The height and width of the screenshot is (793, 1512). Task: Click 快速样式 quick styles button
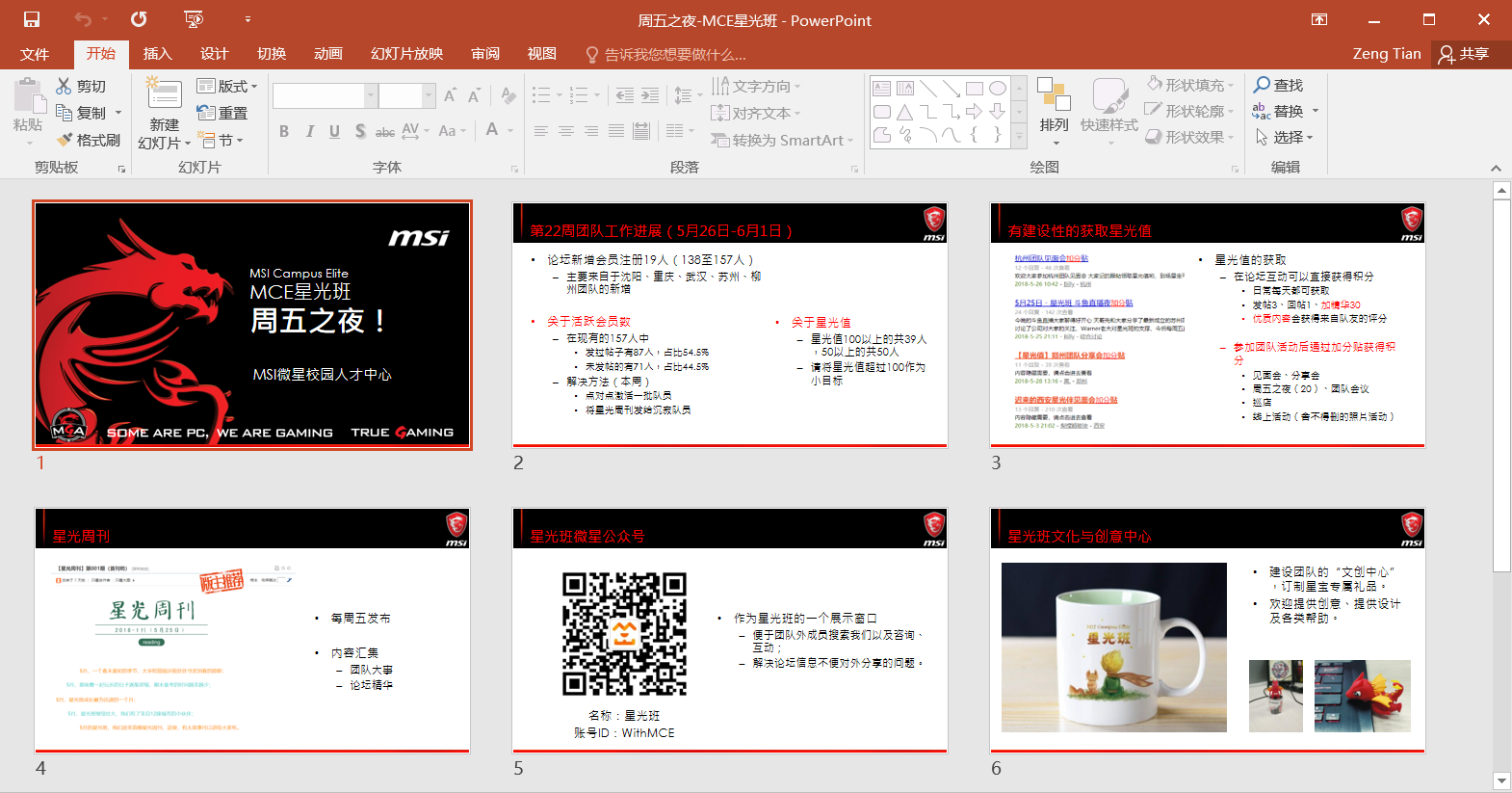(x=1109, y=111)
